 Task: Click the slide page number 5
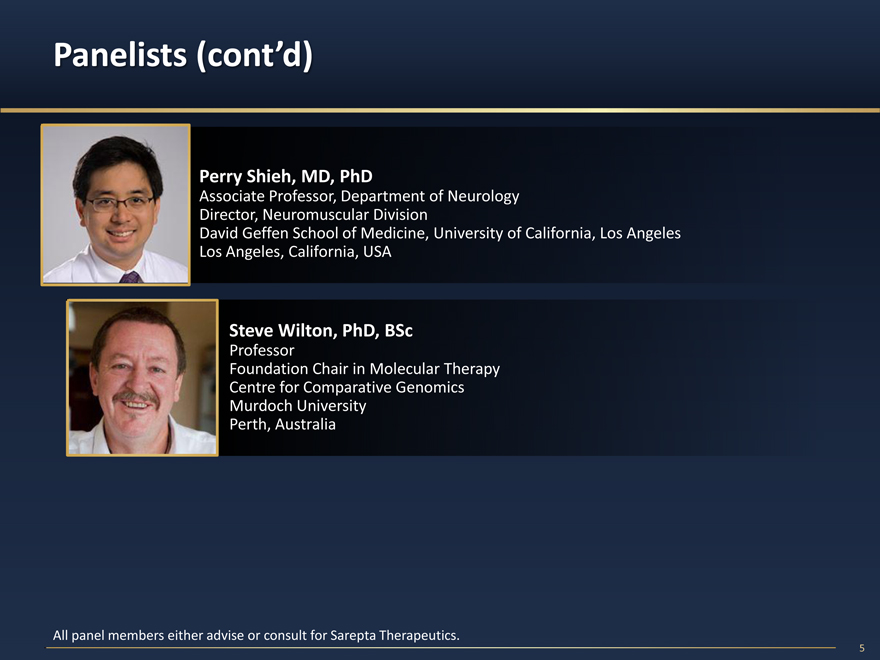pos(862,648)
